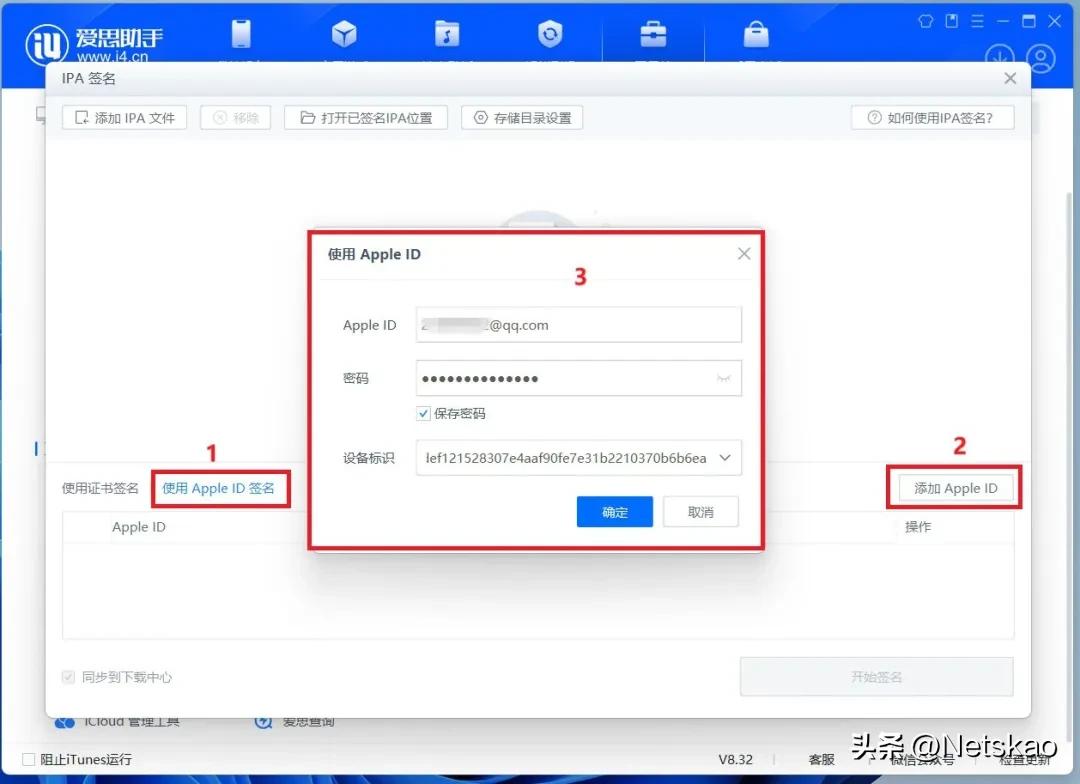The image size is (1080, 784).
Task: Open the ringtones and wallpapers music icon
Action: (x=447, y=33)
